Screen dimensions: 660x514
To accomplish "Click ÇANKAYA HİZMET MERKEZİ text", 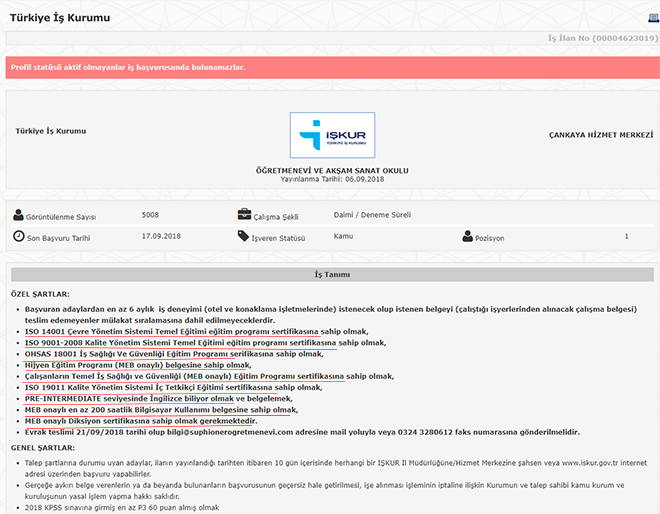I will (x=601, y=135).
